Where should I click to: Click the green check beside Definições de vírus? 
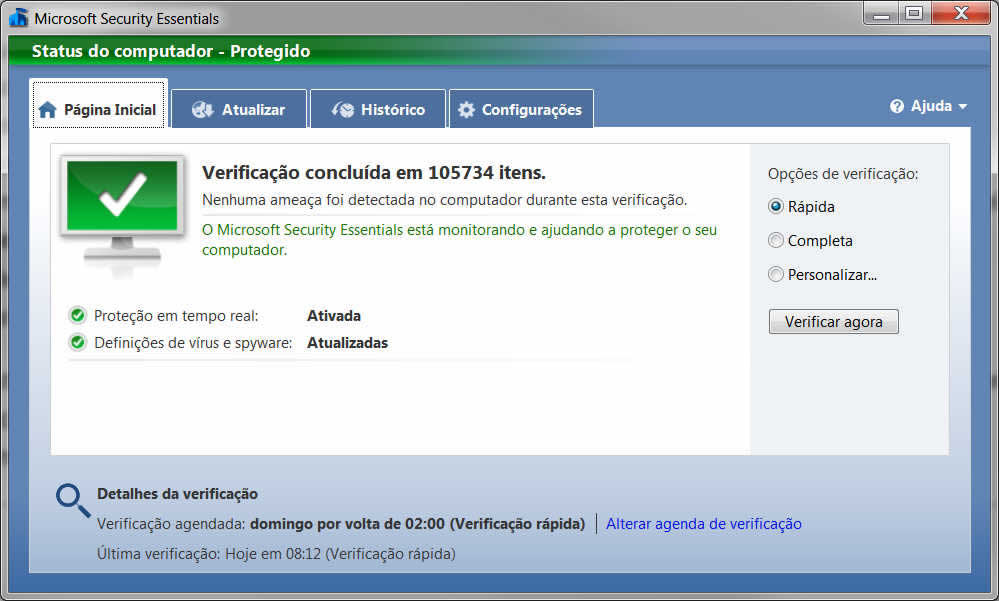(x=78, y=342)
